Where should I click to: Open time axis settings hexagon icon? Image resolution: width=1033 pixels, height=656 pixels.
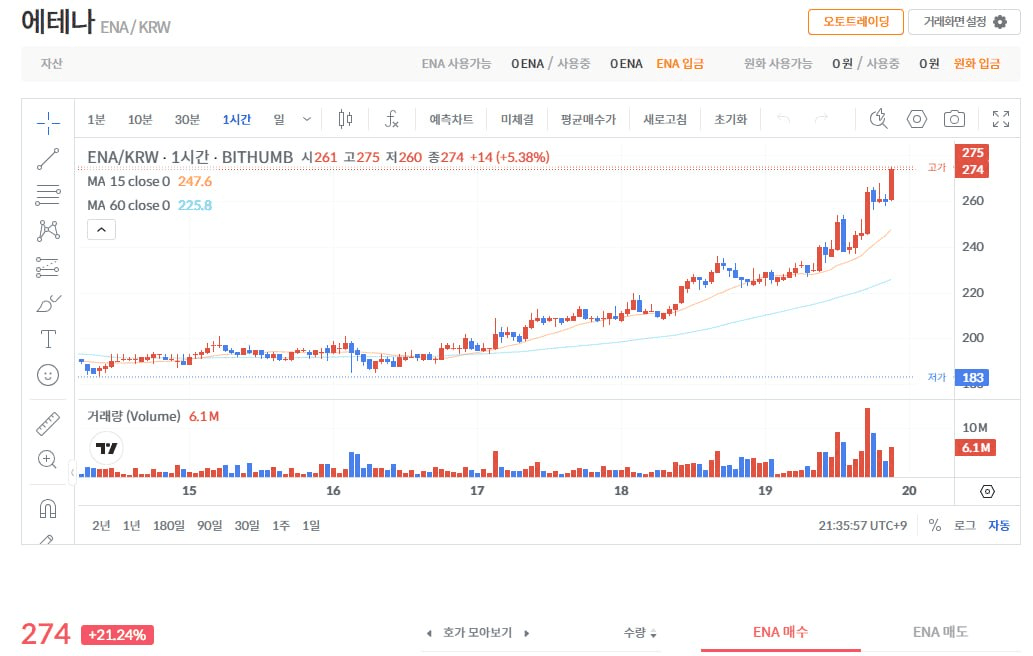point(987,491)
